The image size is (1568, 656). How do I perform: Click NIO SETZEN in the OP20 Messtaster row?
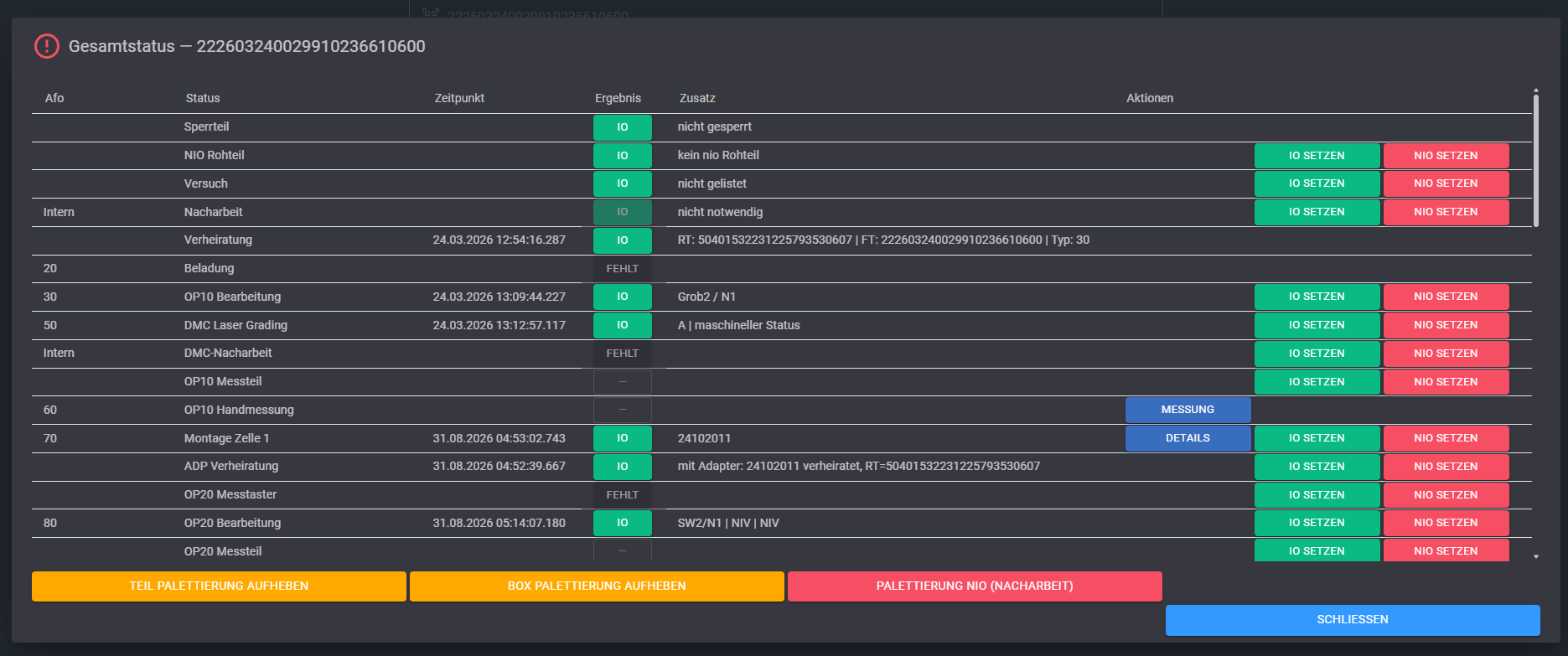pos(1446,495)
